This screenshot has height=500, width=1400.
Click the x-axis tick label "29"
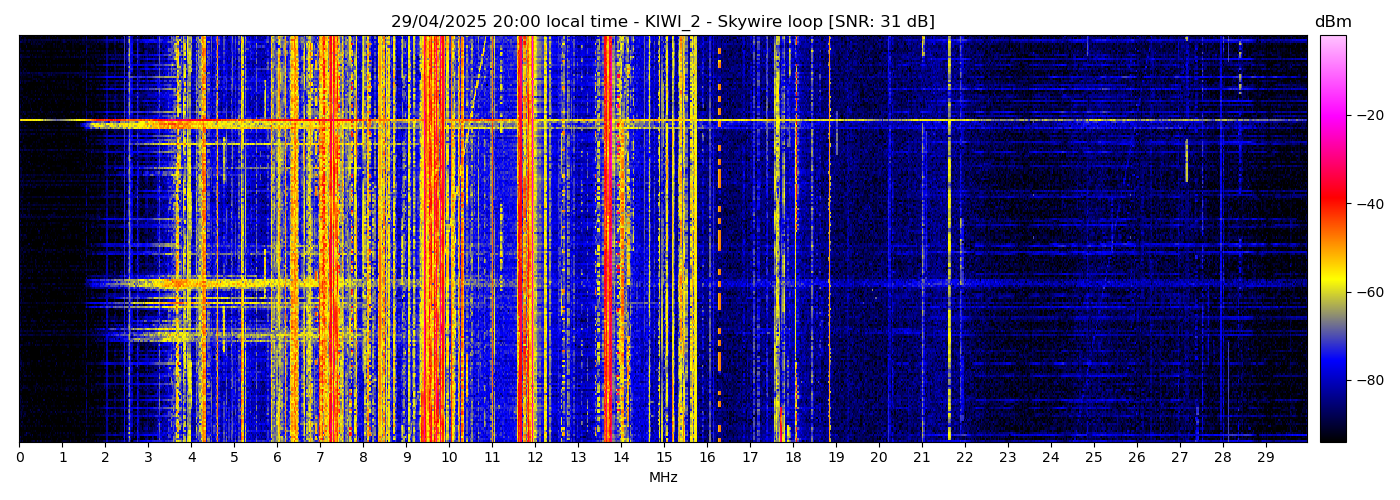click(x=1265, y=458)
